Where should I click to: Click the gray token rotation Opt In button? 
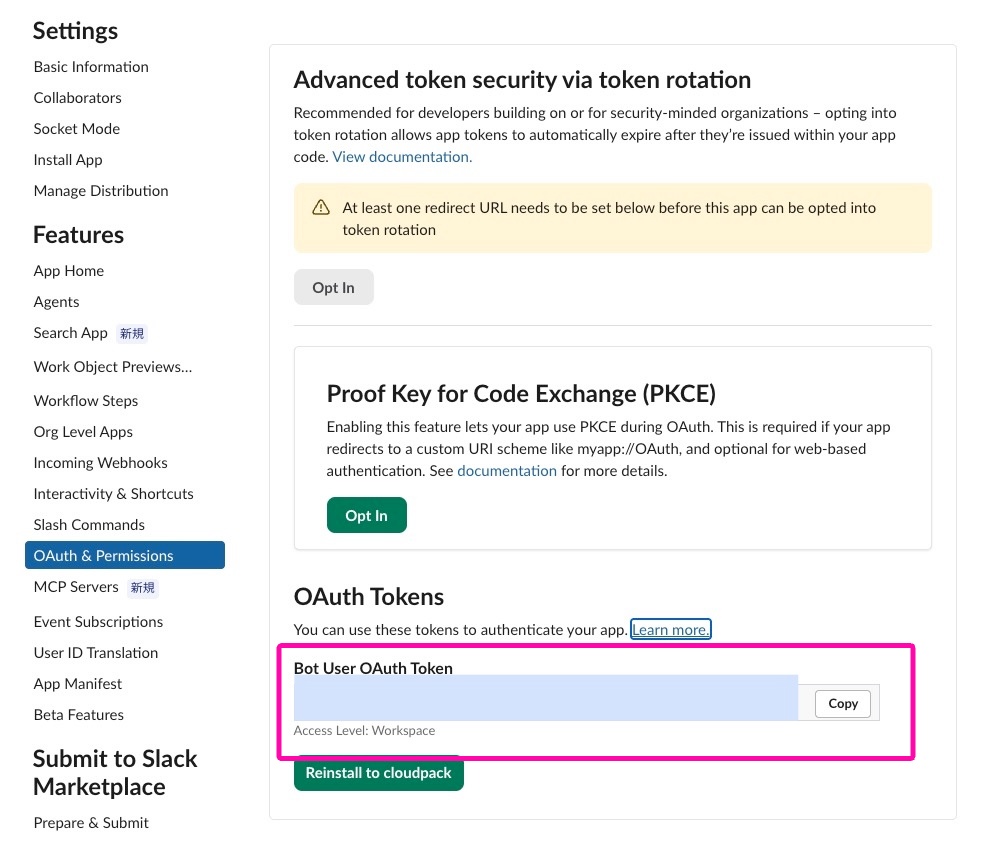tap(333, 287)
